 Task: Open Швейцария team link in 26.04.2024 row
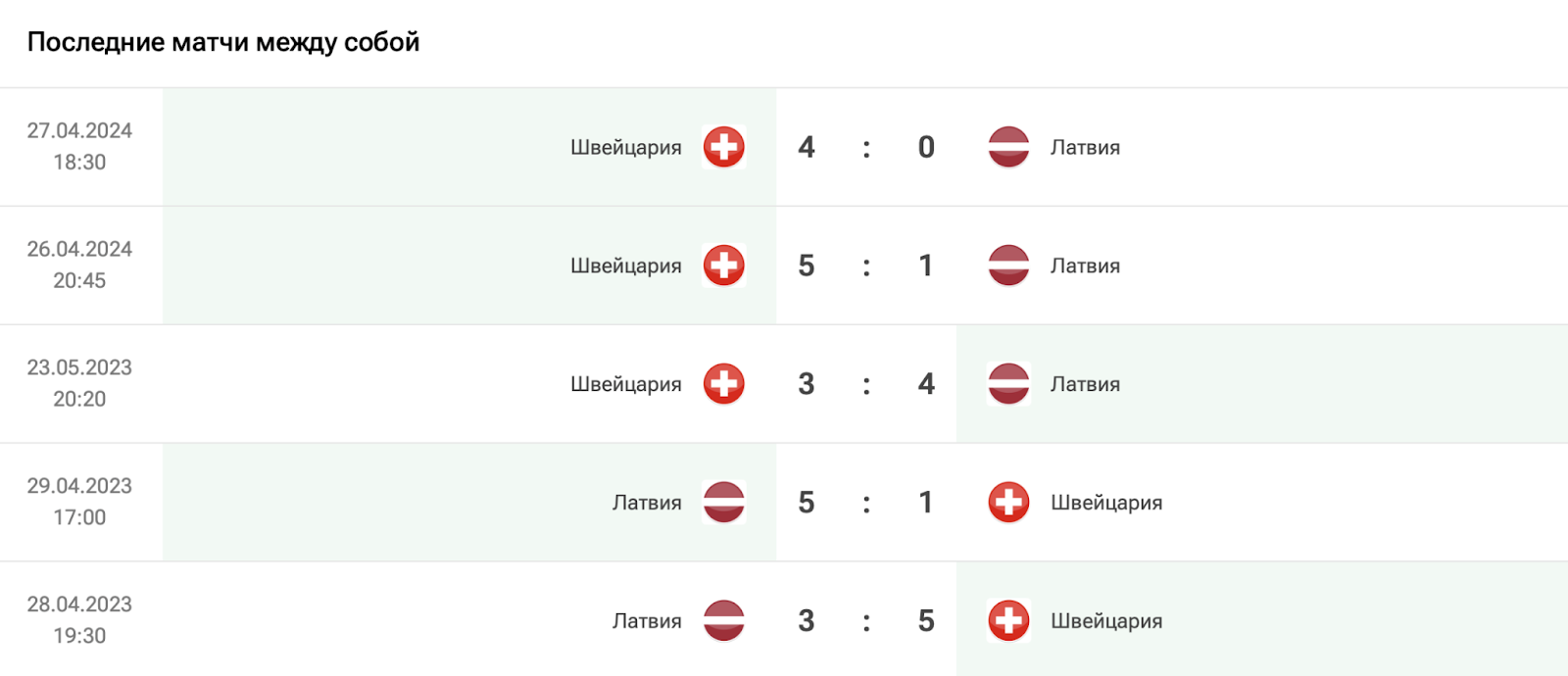[626, 266]
